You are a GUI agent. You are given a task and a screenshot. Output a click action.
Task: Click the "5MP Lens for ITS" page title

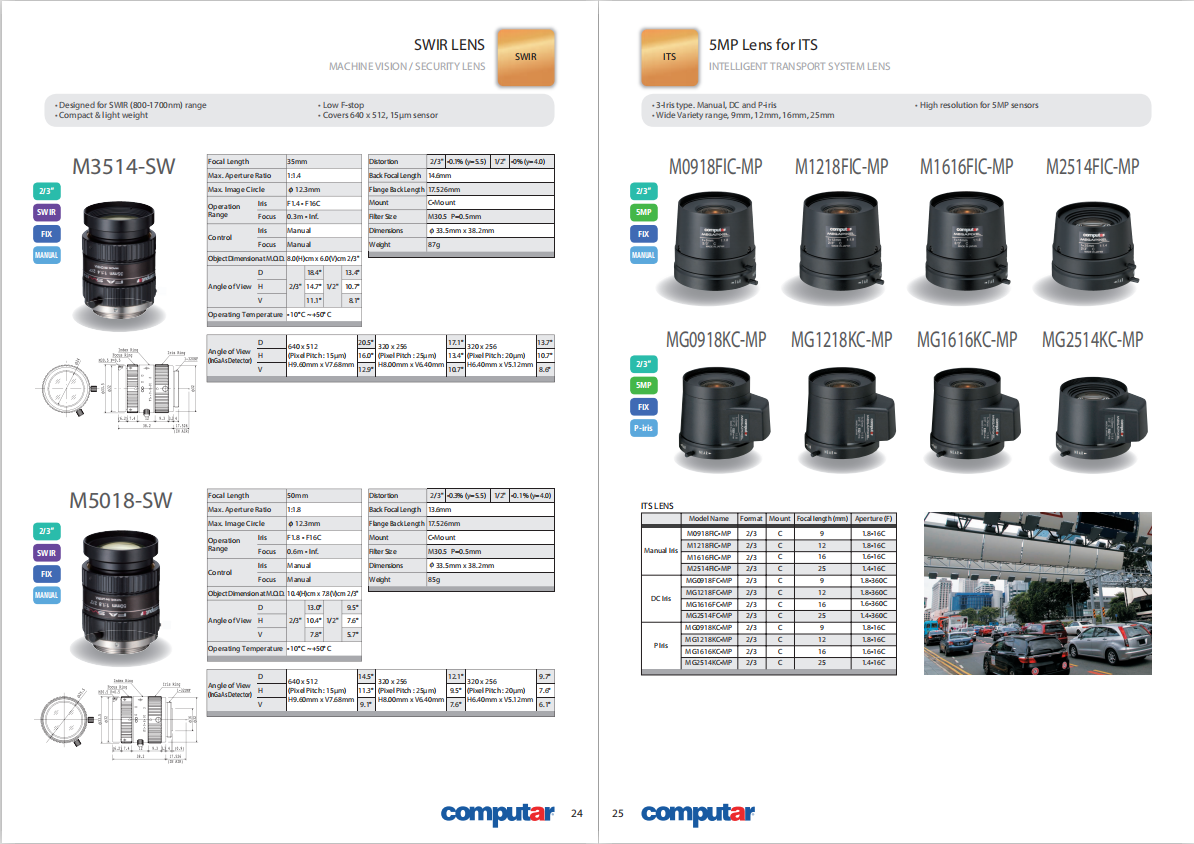point(763,45)
